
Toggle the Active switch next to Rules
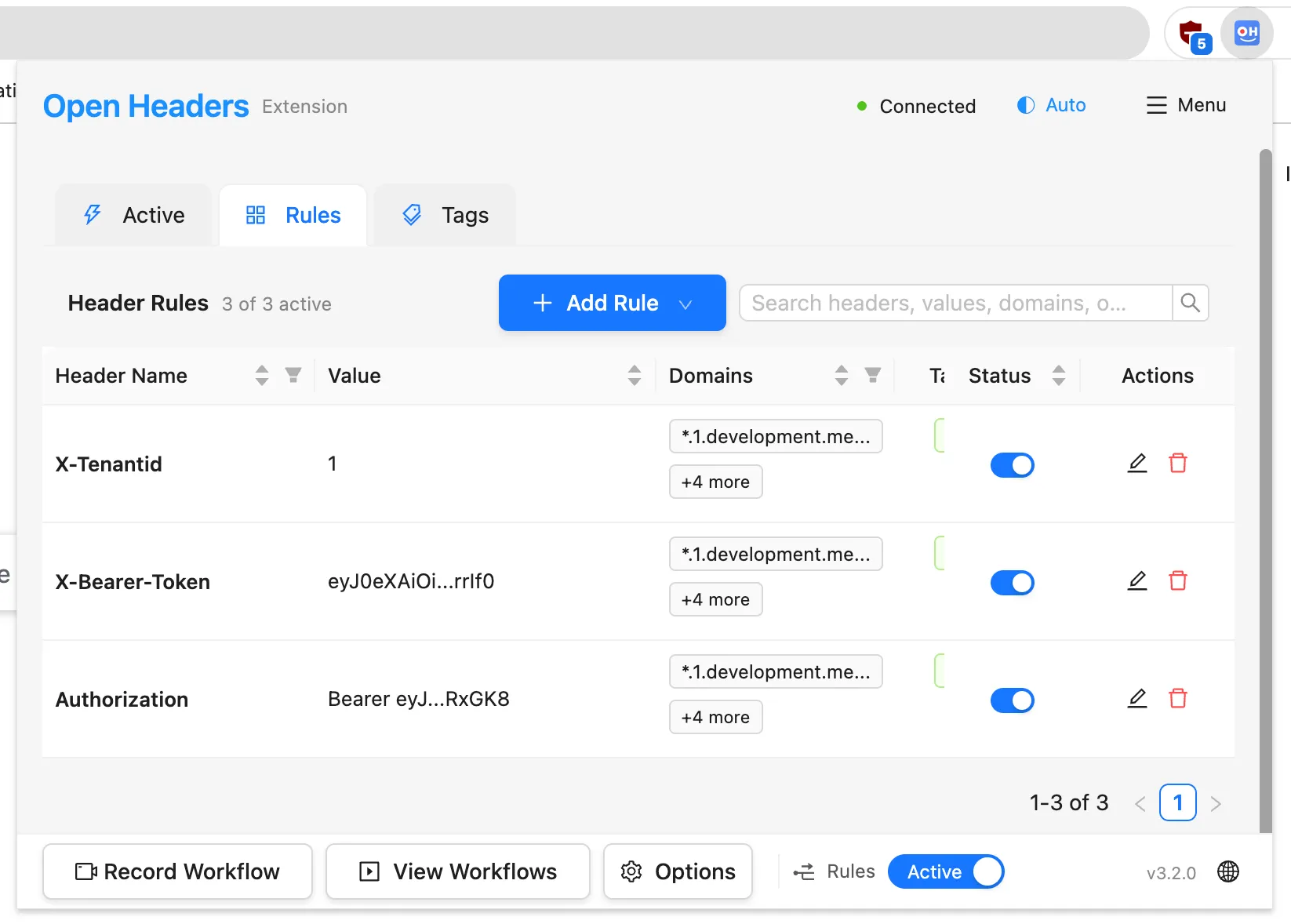946,871
